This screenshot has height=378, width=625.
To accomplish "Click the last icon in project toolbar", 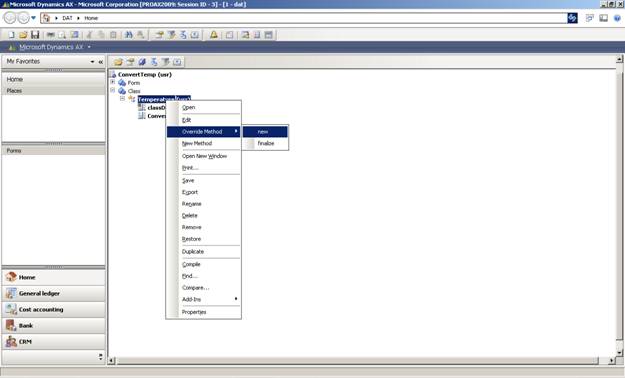I will point(177,62).
